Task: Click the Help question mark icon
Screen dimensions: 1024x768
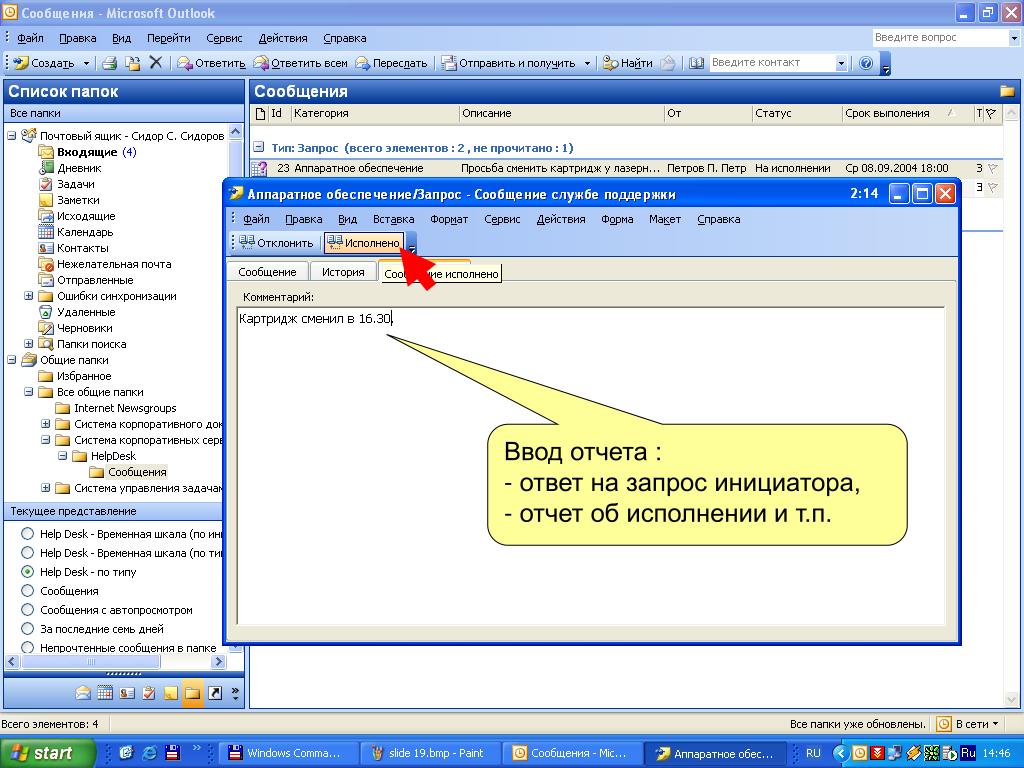Action: pos(866,63)
